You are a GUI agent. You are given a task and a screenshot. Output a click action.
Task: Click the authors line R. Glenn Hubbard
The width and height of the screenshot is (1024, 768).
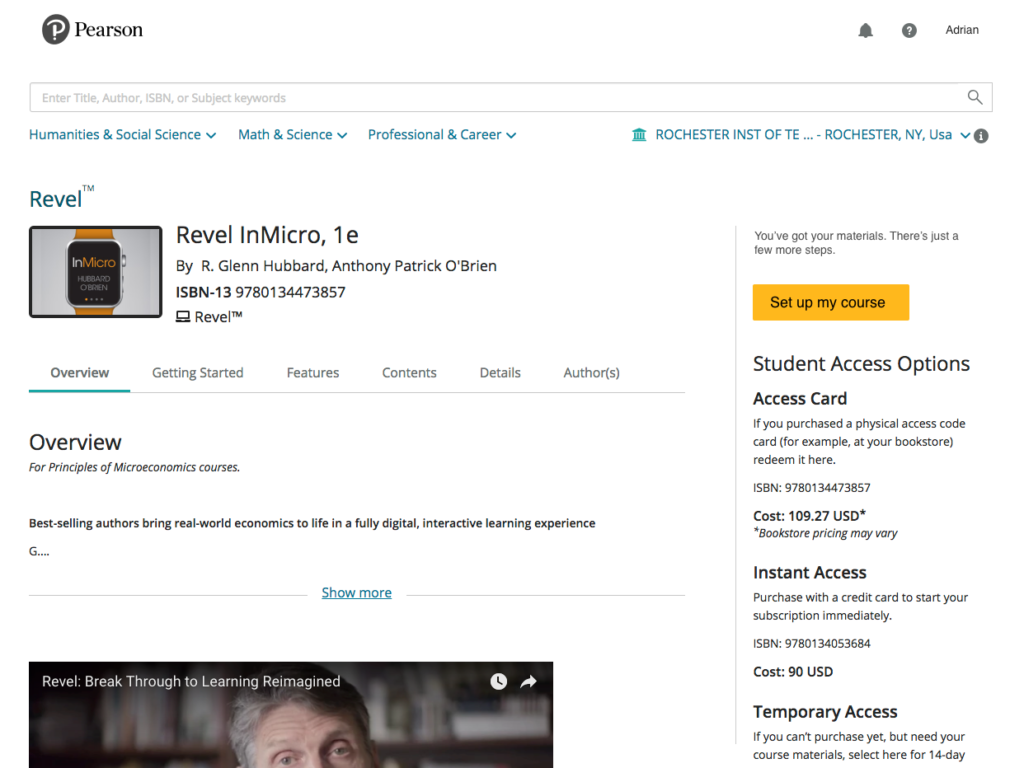click(x=336, y=266)
